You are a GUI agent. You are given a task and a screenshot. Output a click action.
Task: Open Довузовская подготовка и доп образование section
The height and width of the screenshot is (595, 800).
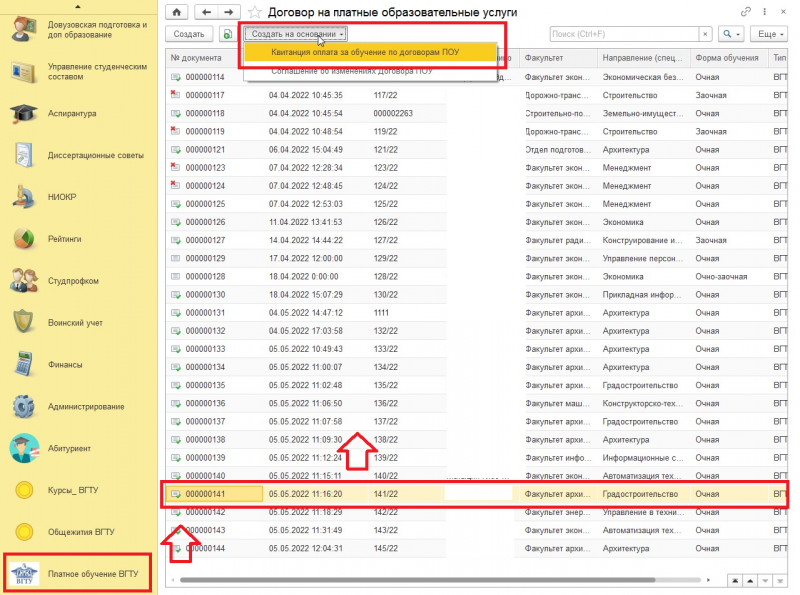click(x=79, y=30)
